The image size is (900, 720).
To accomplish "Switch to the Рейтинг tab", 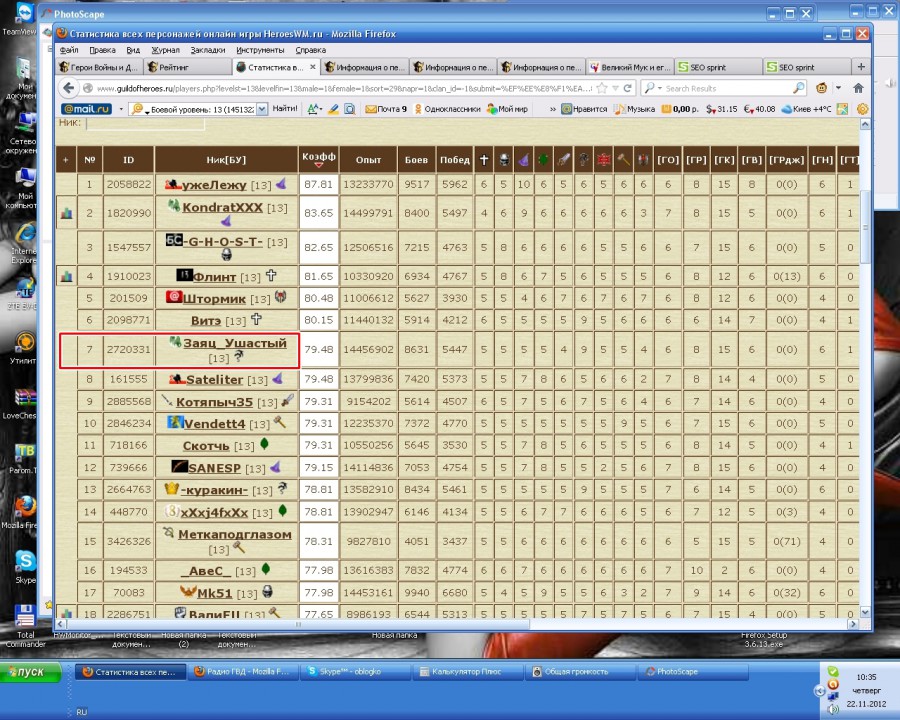I will 188,67.
